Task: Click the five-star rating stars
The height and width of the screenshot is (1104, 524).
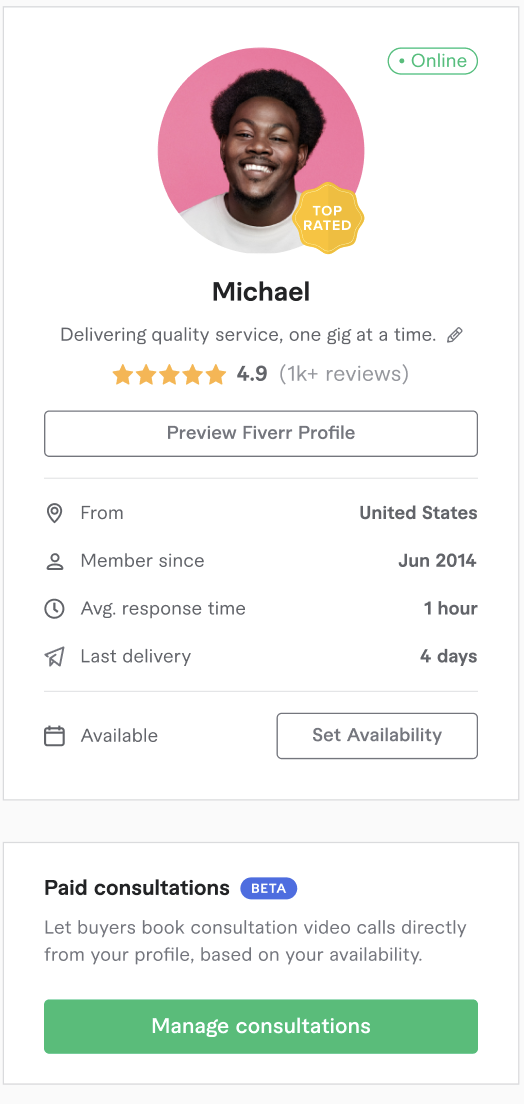Action: point(169,374)
